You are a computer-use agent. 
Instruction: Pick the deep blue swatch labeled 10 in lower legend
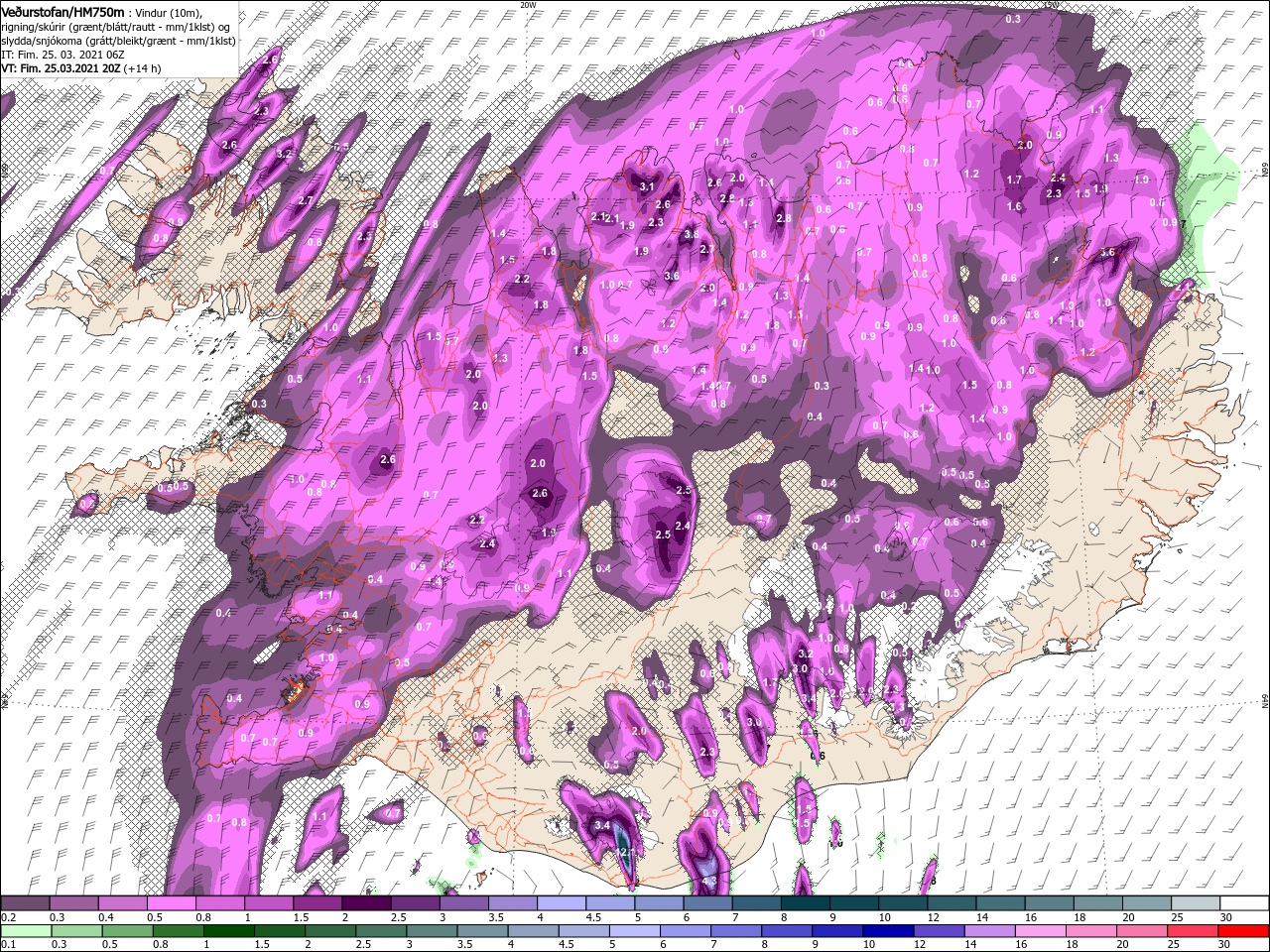click(x=890, y=930)
